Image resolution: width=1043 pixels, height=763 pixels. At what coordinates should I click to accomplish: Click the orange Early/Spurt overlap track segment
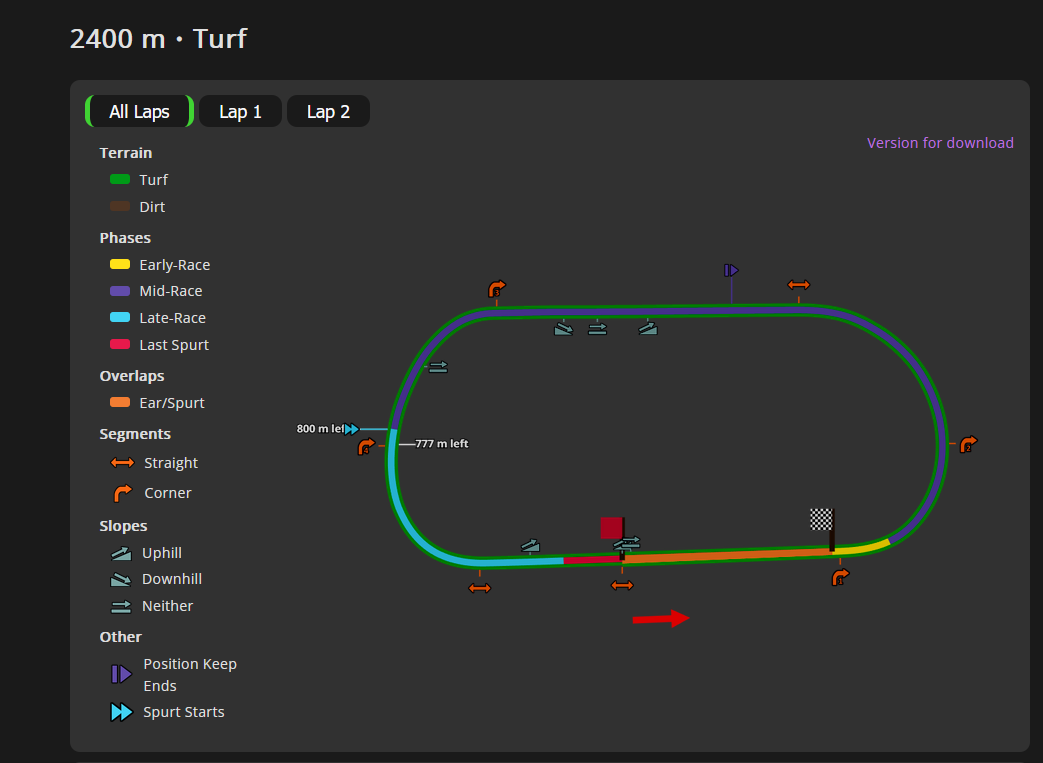726,555
